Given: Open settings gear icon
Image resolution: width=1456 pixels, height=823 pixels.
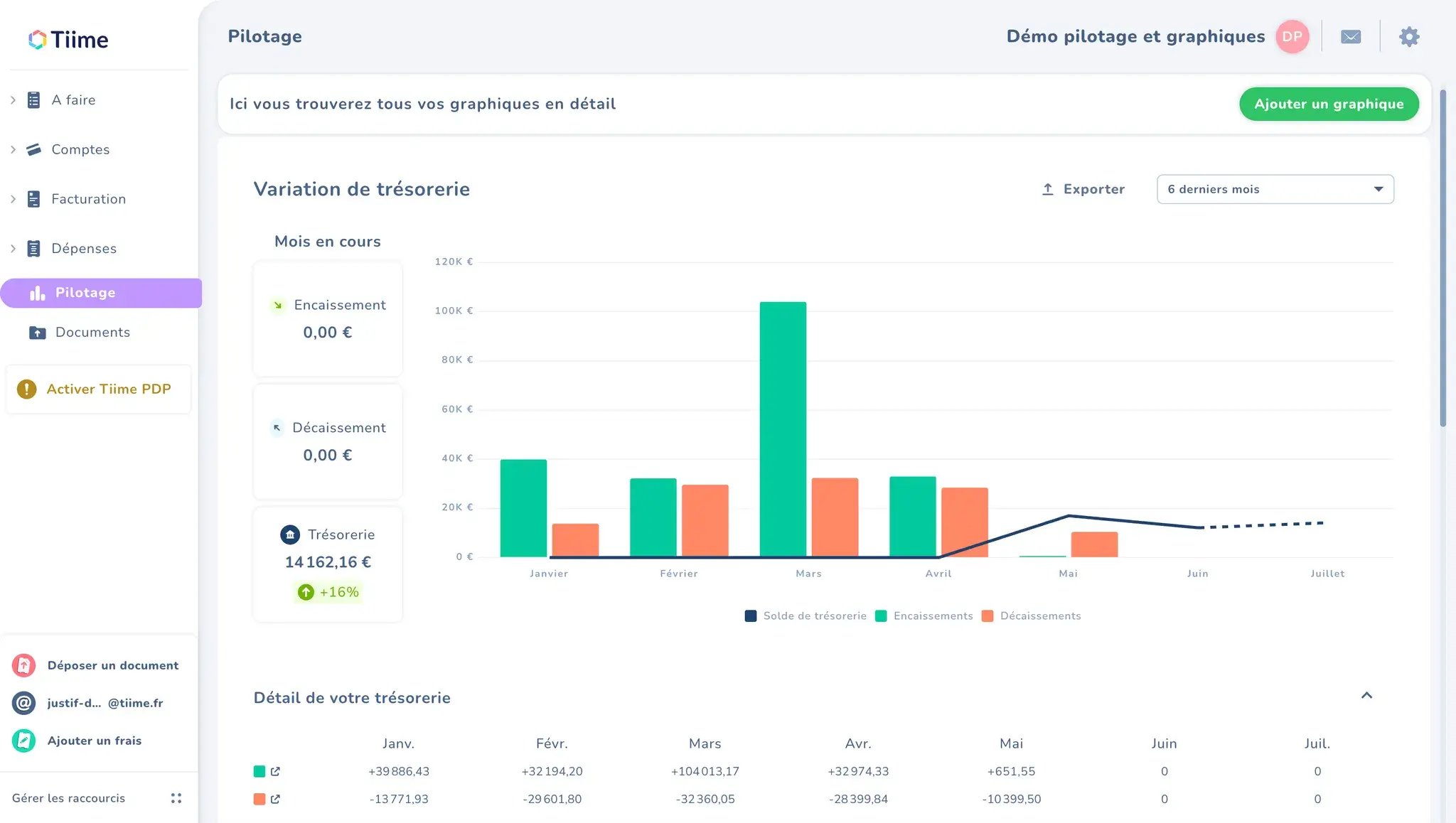Looking at the screenshot, I should tap(1409, 37).
